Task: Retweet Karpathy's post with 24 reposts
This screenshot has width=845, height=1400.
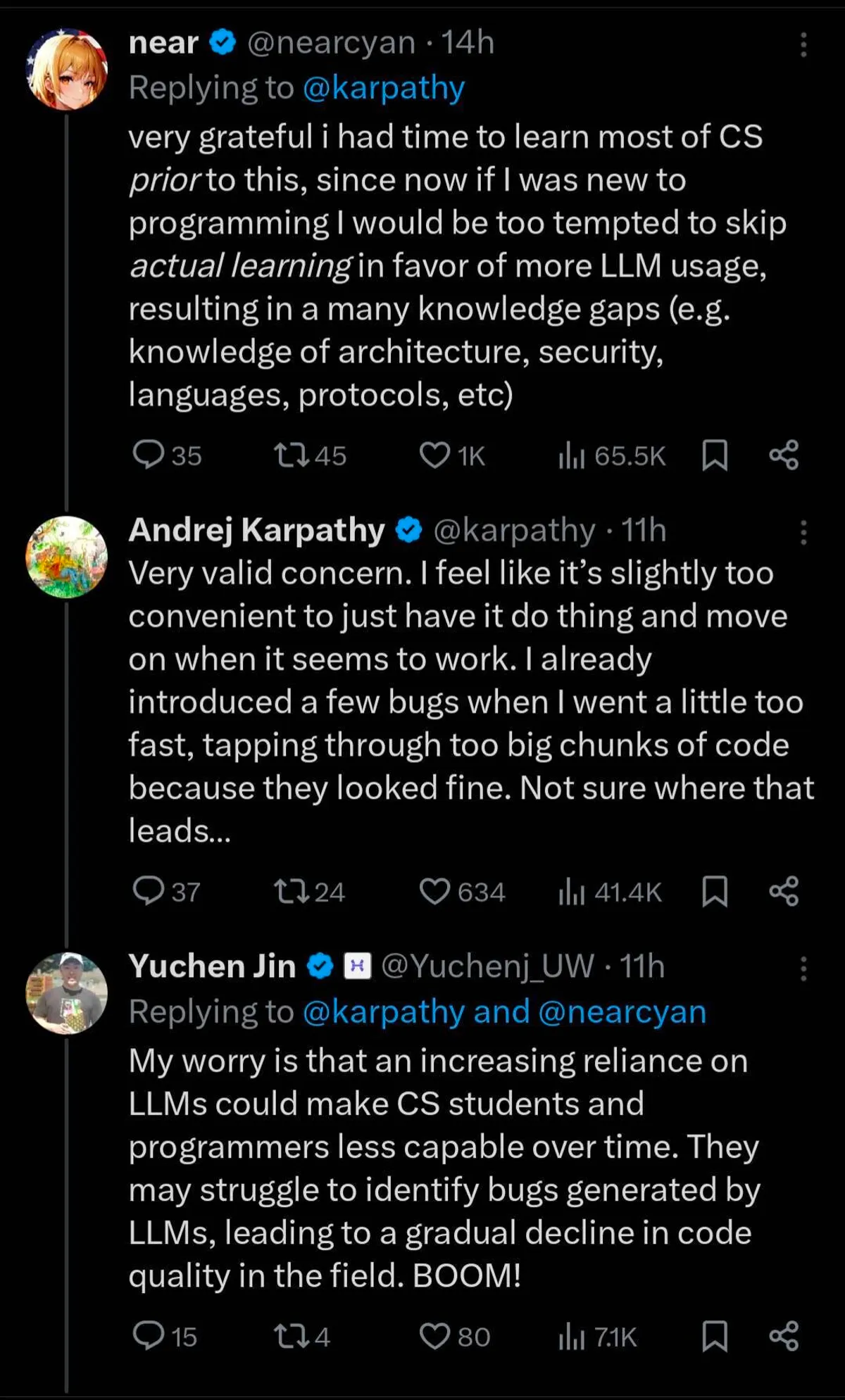Action: [291, 891]
